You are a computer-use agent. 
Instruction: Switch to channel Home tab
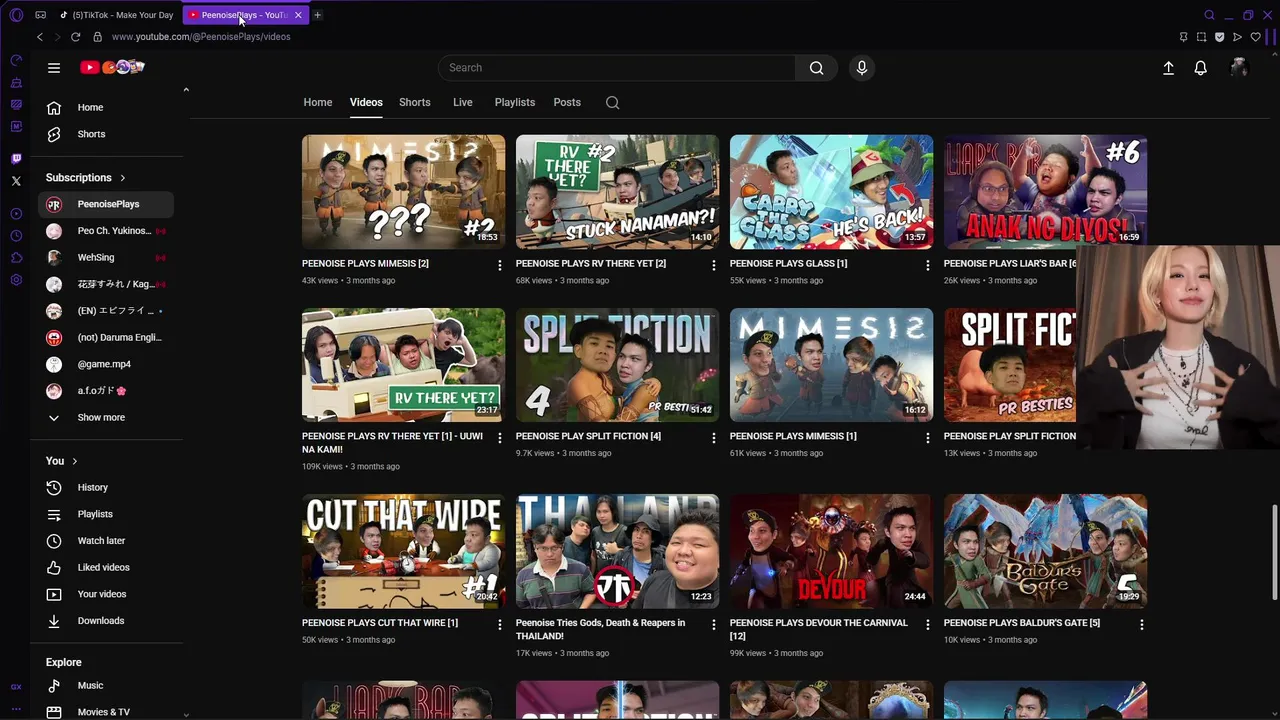pos(318,102)
